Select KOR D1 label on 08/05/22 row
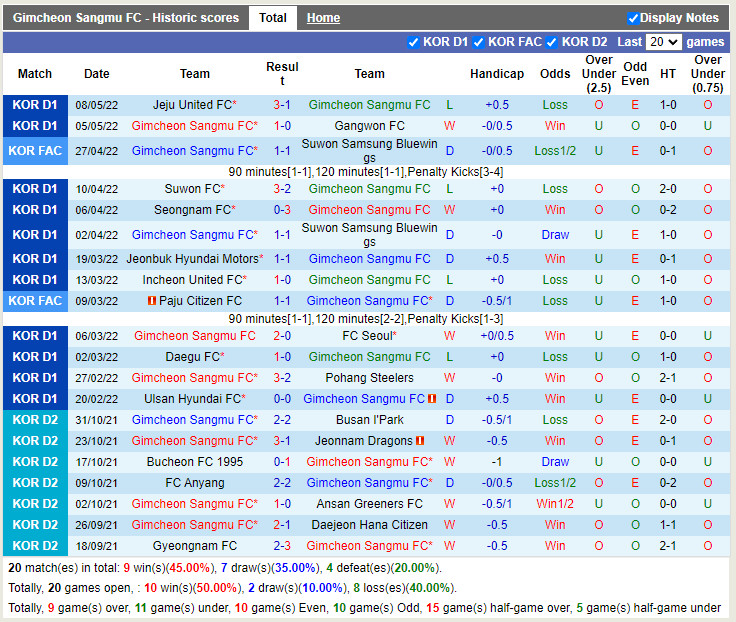Viewport: 736px width, 622px height. [35, 105]
